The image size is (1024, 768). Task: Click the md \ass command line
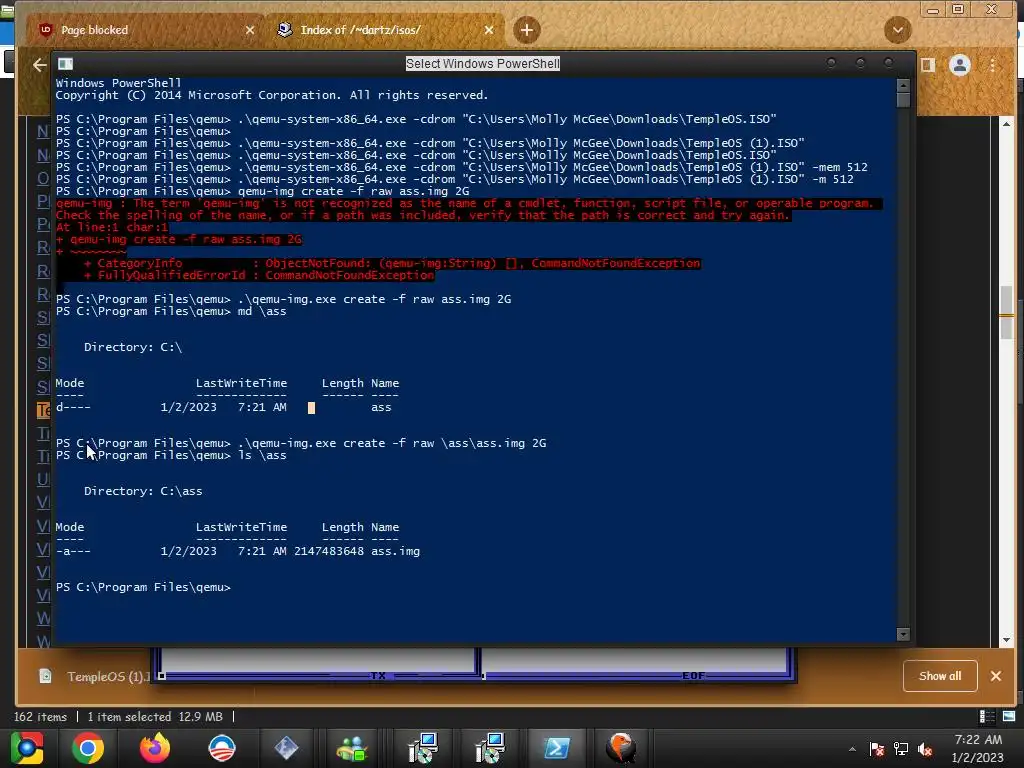tap(171, 312)
